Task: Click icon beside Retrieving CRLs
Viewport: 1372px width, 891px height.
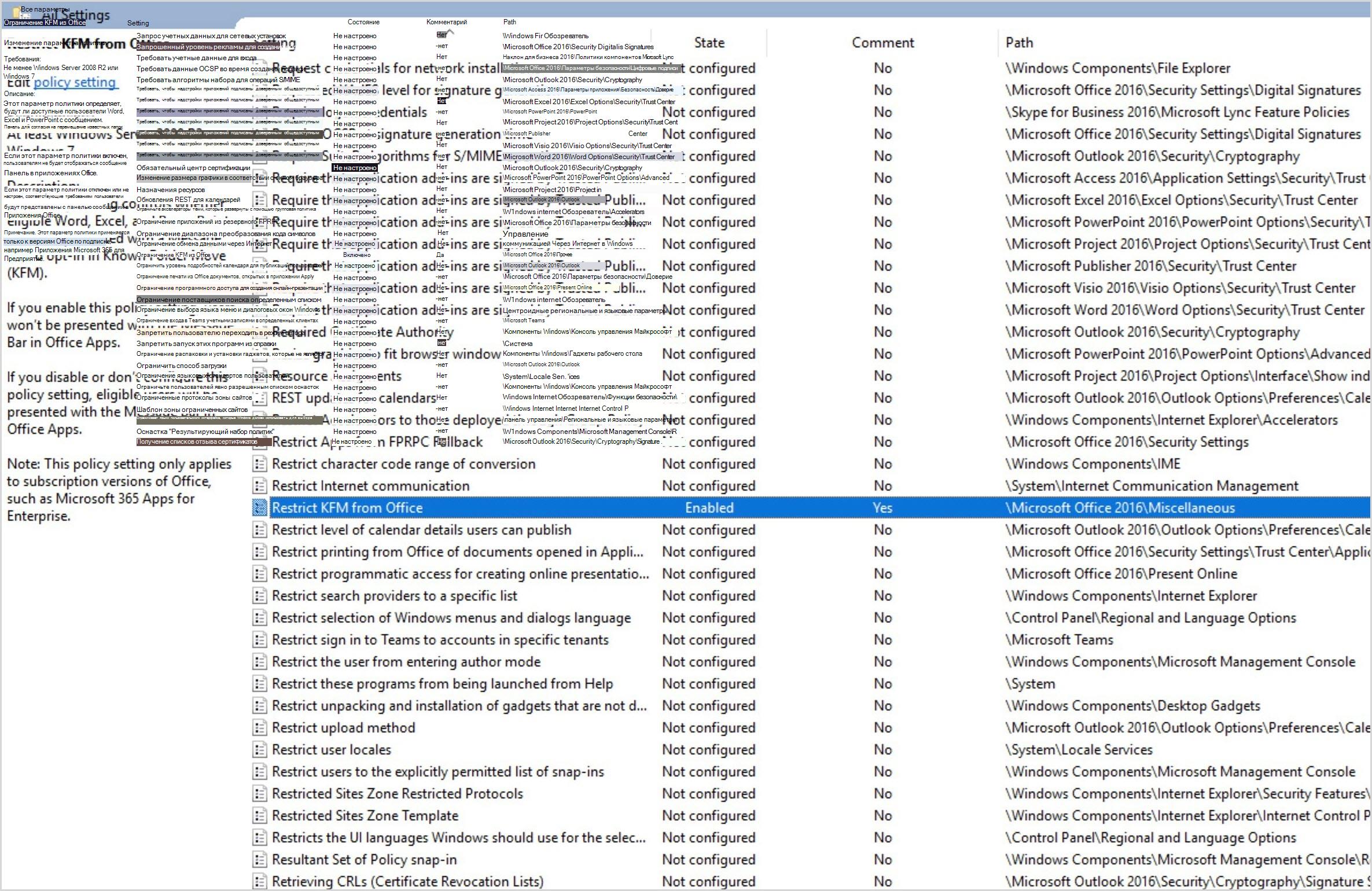Action: point(260,882)
